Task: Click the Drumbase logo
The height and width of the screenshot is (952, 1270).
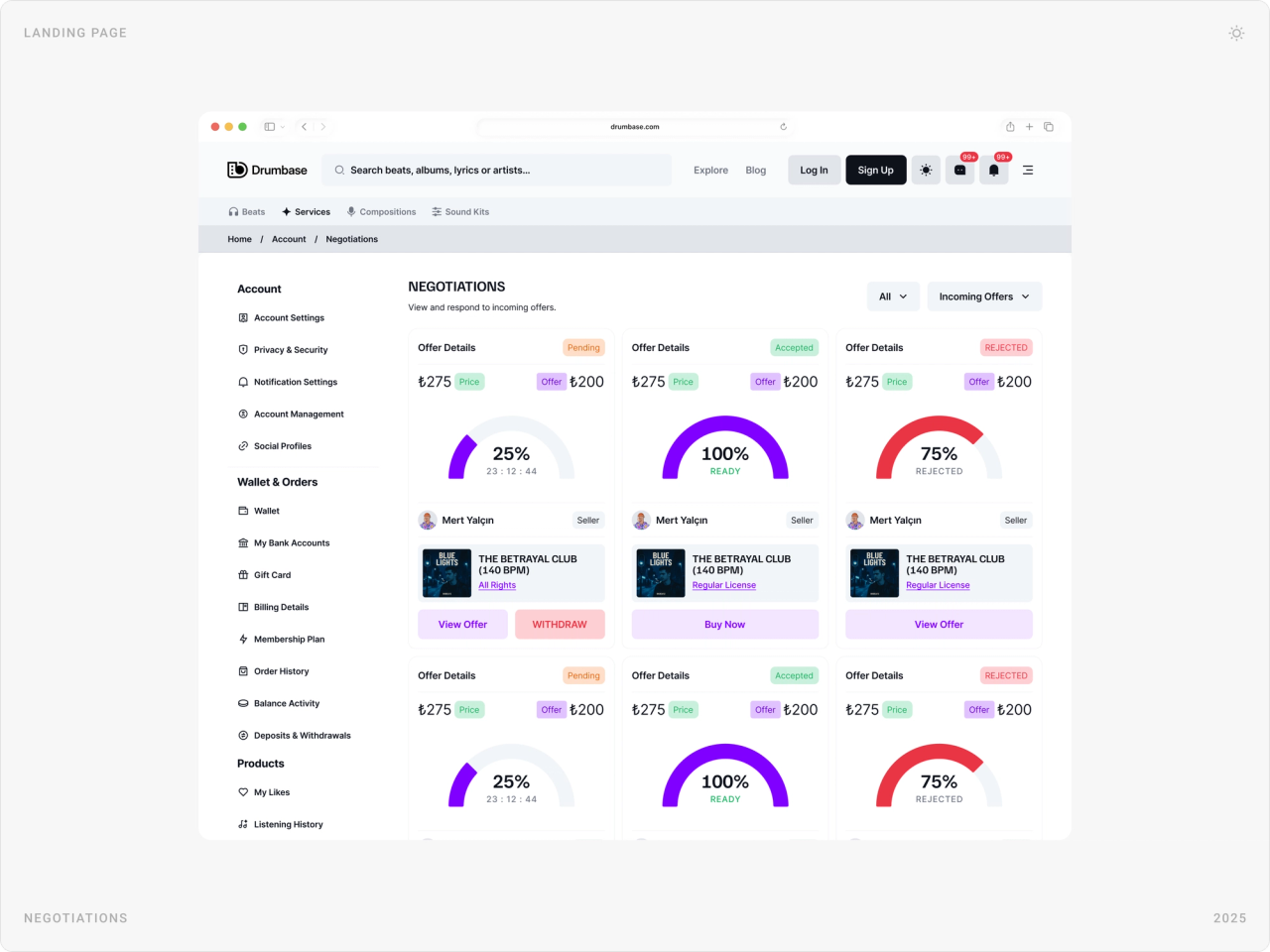Action: [267, 170]
